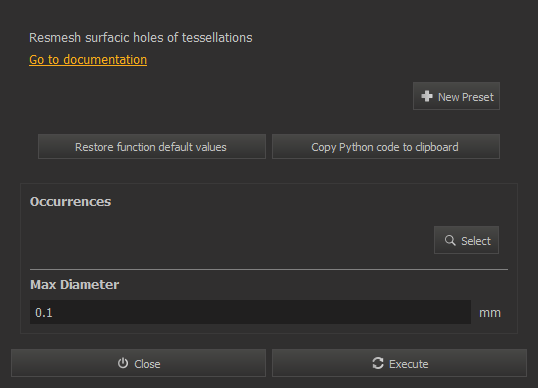Focus the Max Diameter input field

pos(250,312)
